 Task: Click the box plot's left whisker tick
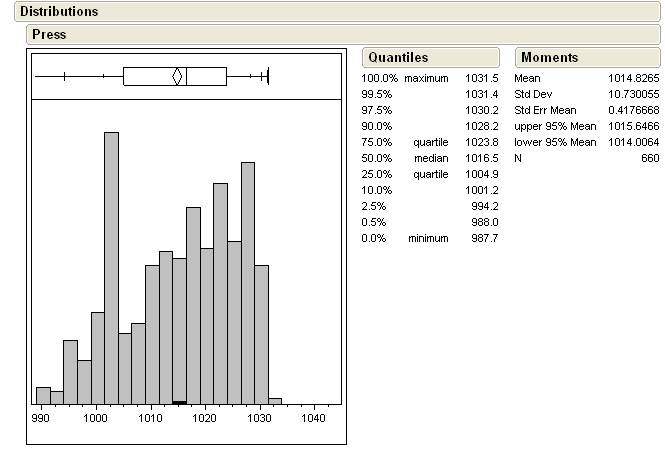pyautogui.click(x=65, y=76)
